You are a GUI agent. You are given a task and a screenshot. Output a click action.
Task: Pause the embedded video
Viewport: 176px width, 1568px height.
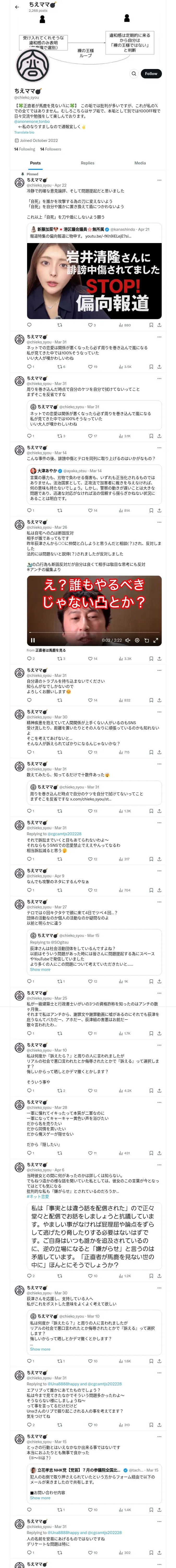pos(33,640)
